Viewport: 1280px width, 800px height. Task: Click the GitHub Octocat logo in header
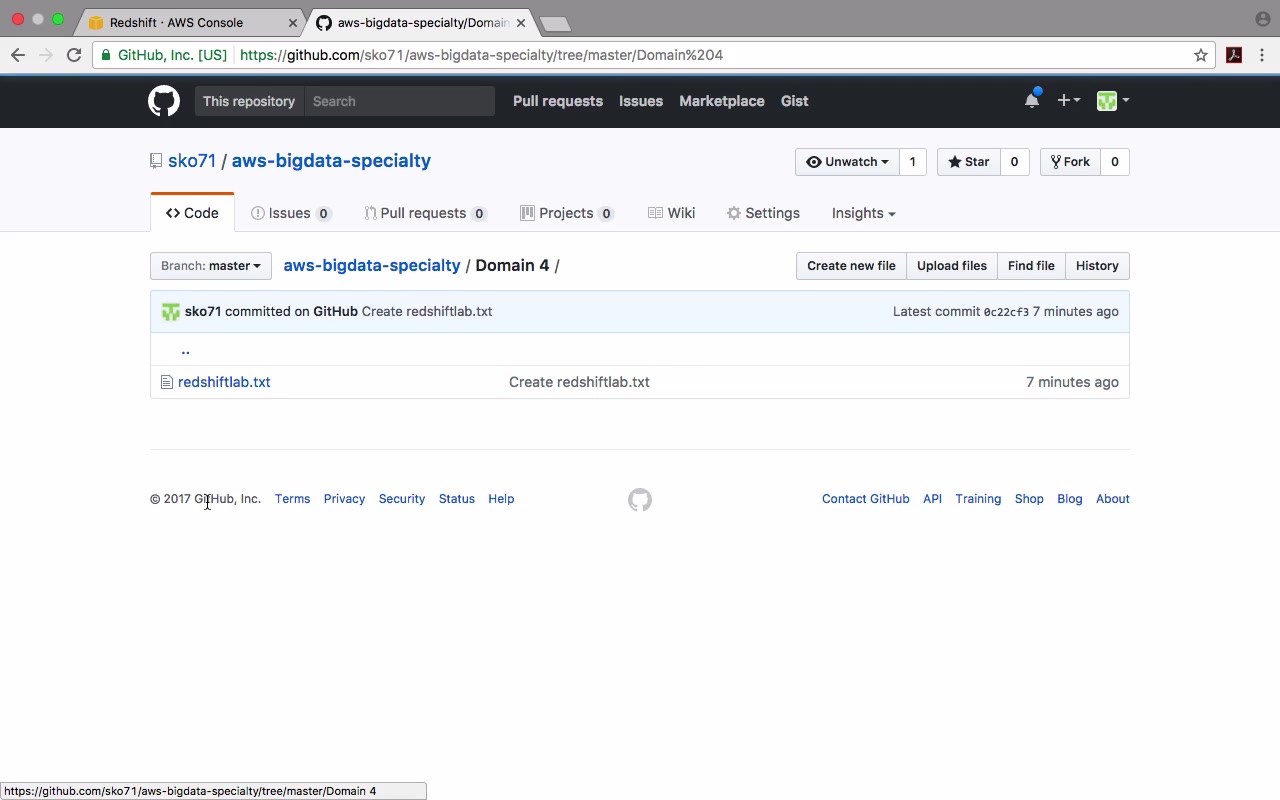click(x=164, y=101)
